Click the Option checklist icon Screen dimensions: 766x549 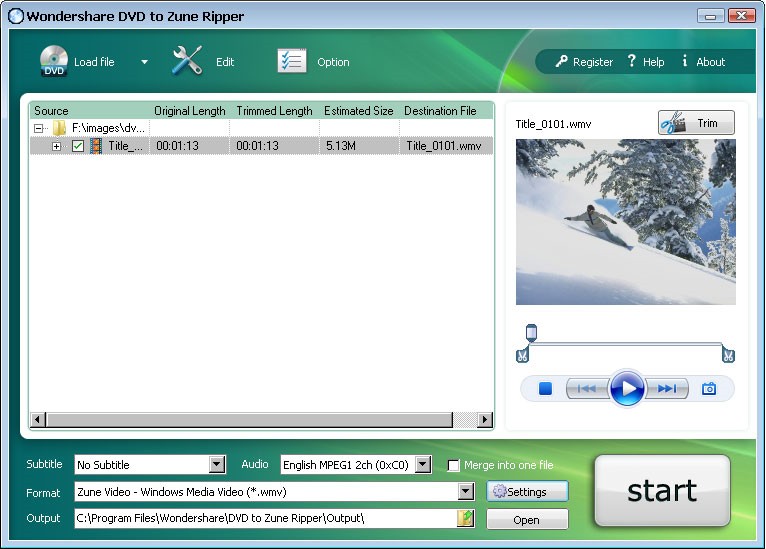(292, 61)
